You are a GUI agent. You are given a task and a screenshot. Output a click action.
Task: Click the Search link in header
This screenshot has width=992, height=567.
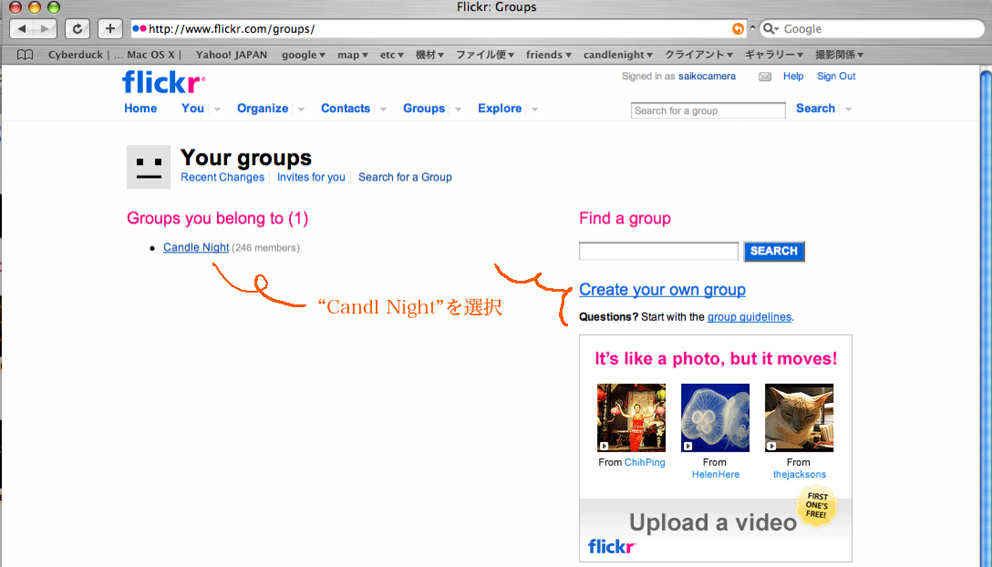pos(815,108)
